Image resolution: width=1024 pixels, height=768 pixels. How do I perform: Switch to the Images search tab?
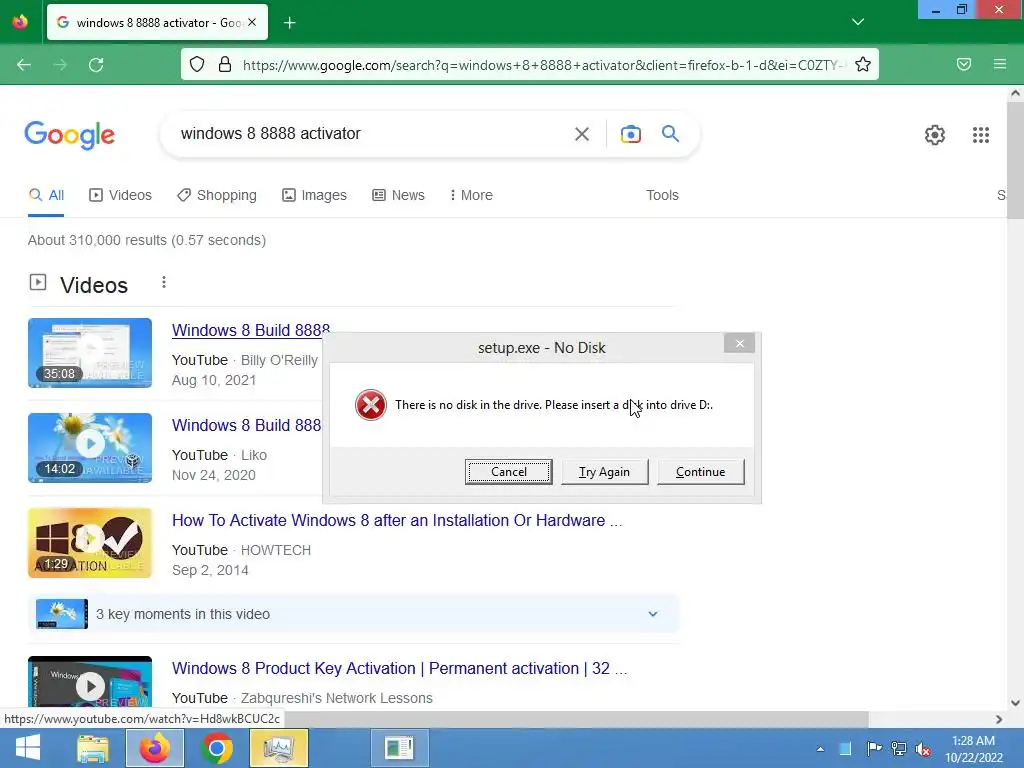[x=314, y=195]
